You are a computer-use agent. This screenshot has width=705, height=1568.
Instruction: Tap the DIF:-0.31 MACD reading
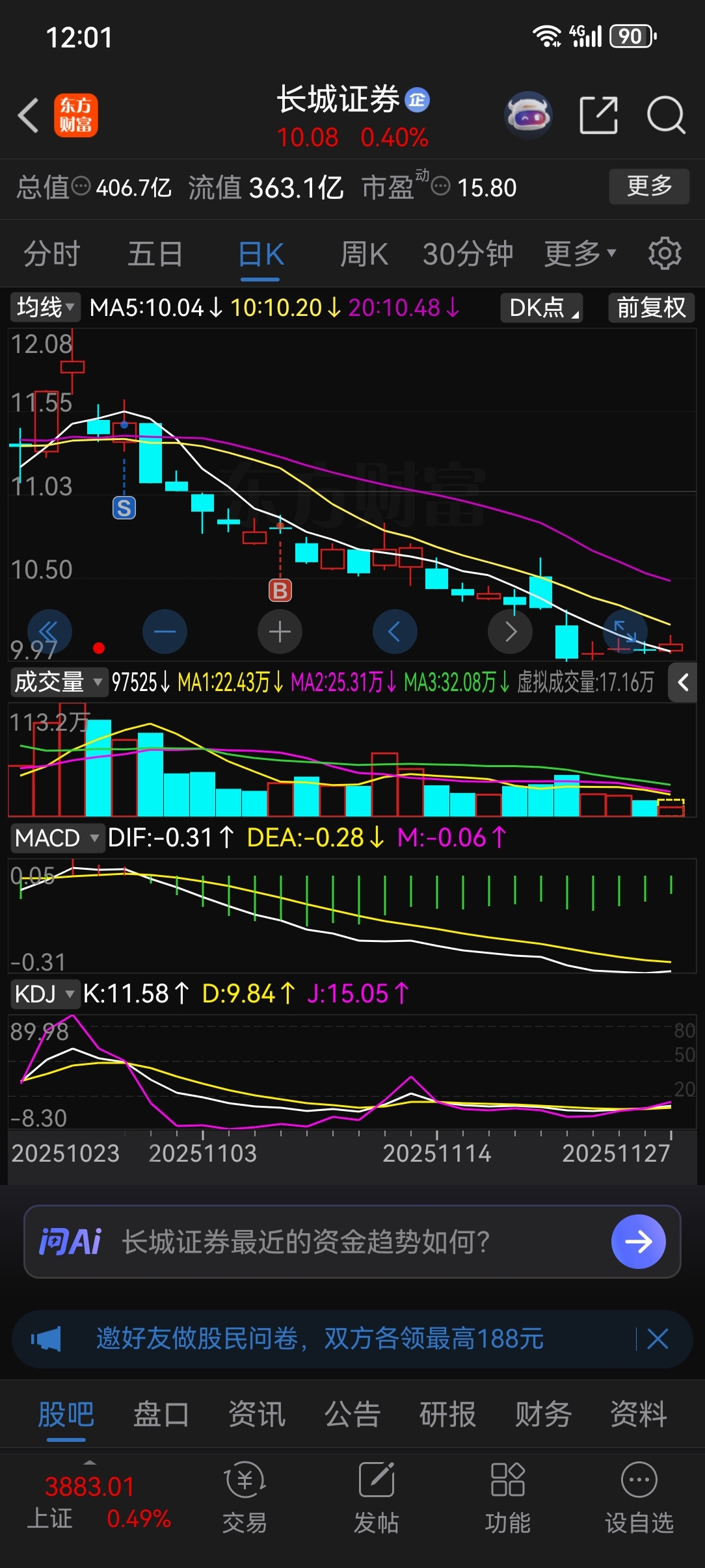click(170, 838)
